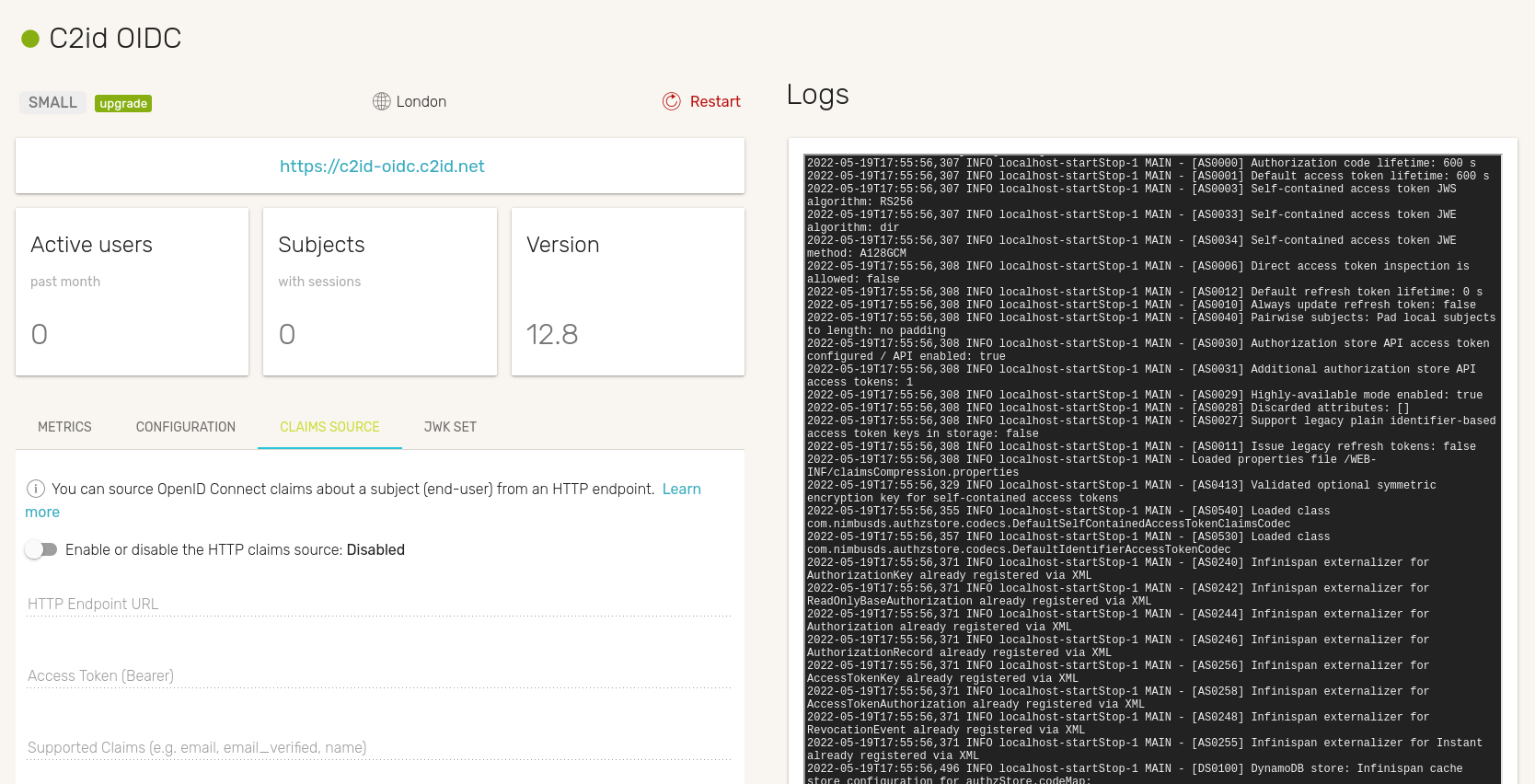Click the 'Loaded properties file' log line
Image resolution: width=1535 pixels, height=784 pixels.
(1091, 466)
